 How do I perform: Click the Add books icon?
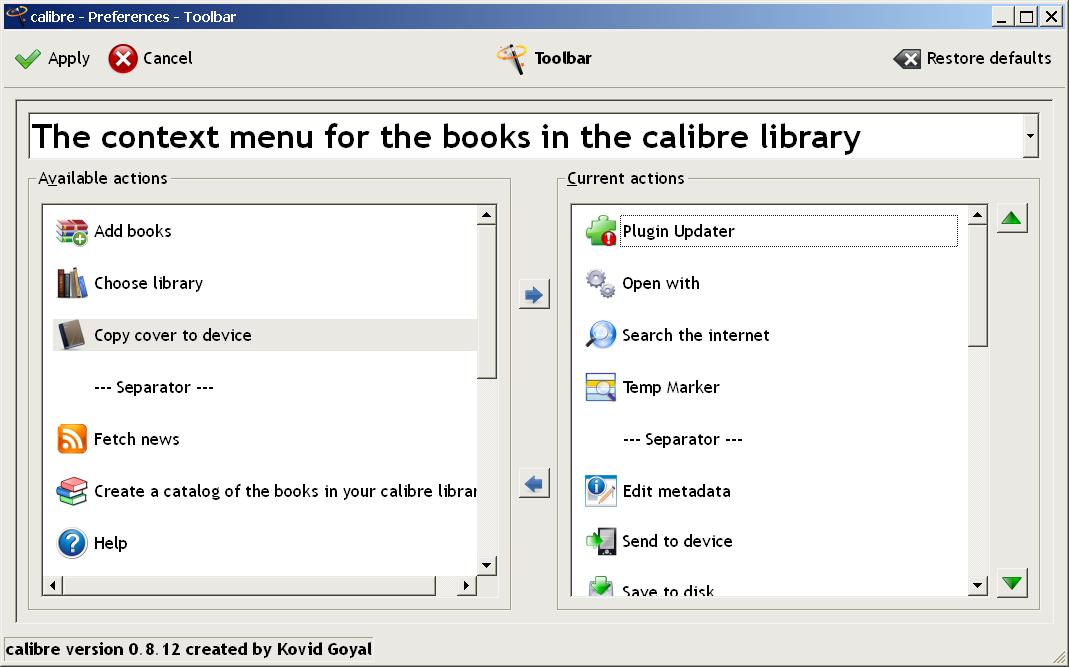click(x=72, y=232)
